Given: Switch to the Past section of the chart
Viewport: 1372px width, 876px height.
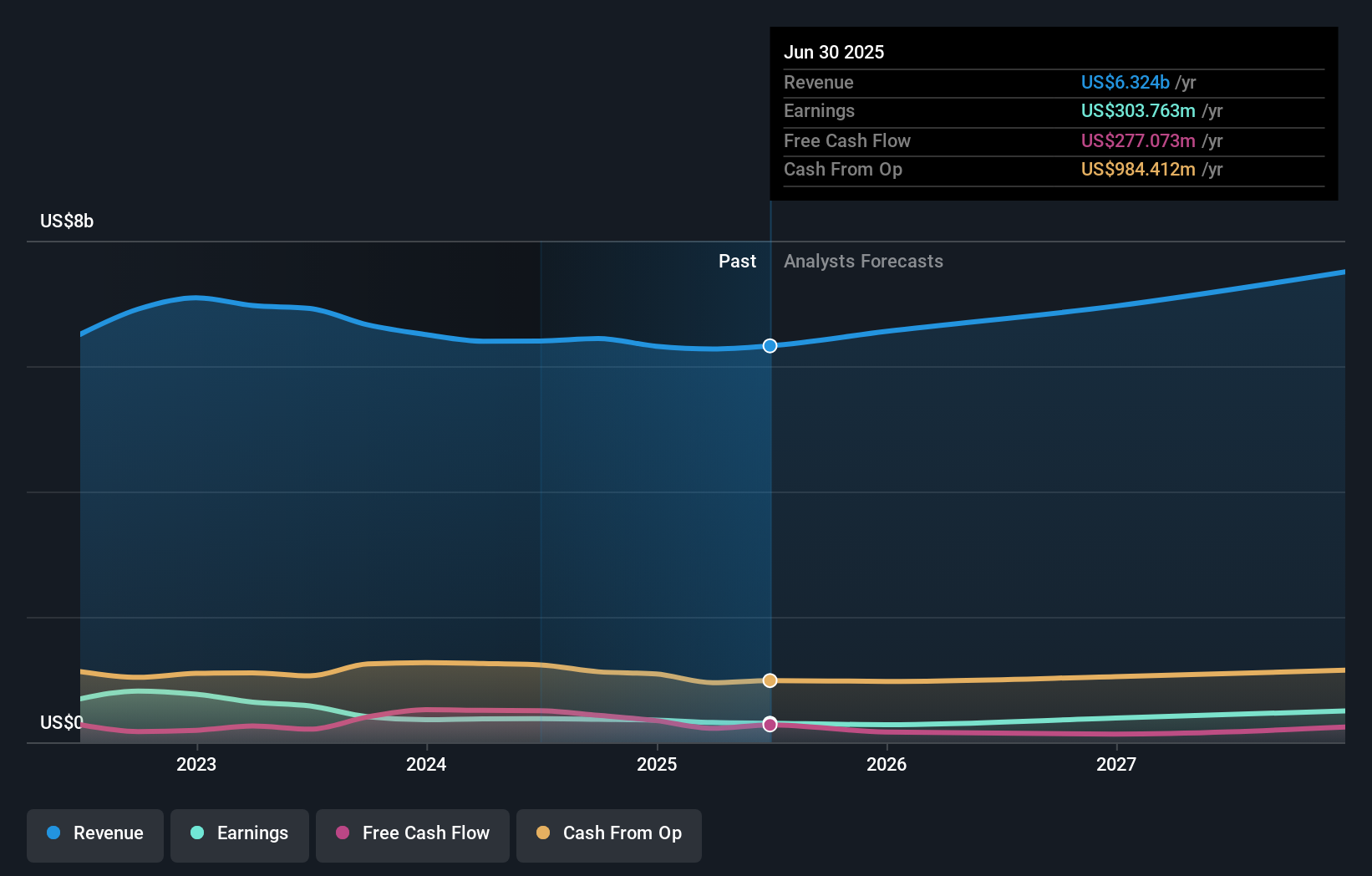Looking at the screenshot, I should (737, 261).
